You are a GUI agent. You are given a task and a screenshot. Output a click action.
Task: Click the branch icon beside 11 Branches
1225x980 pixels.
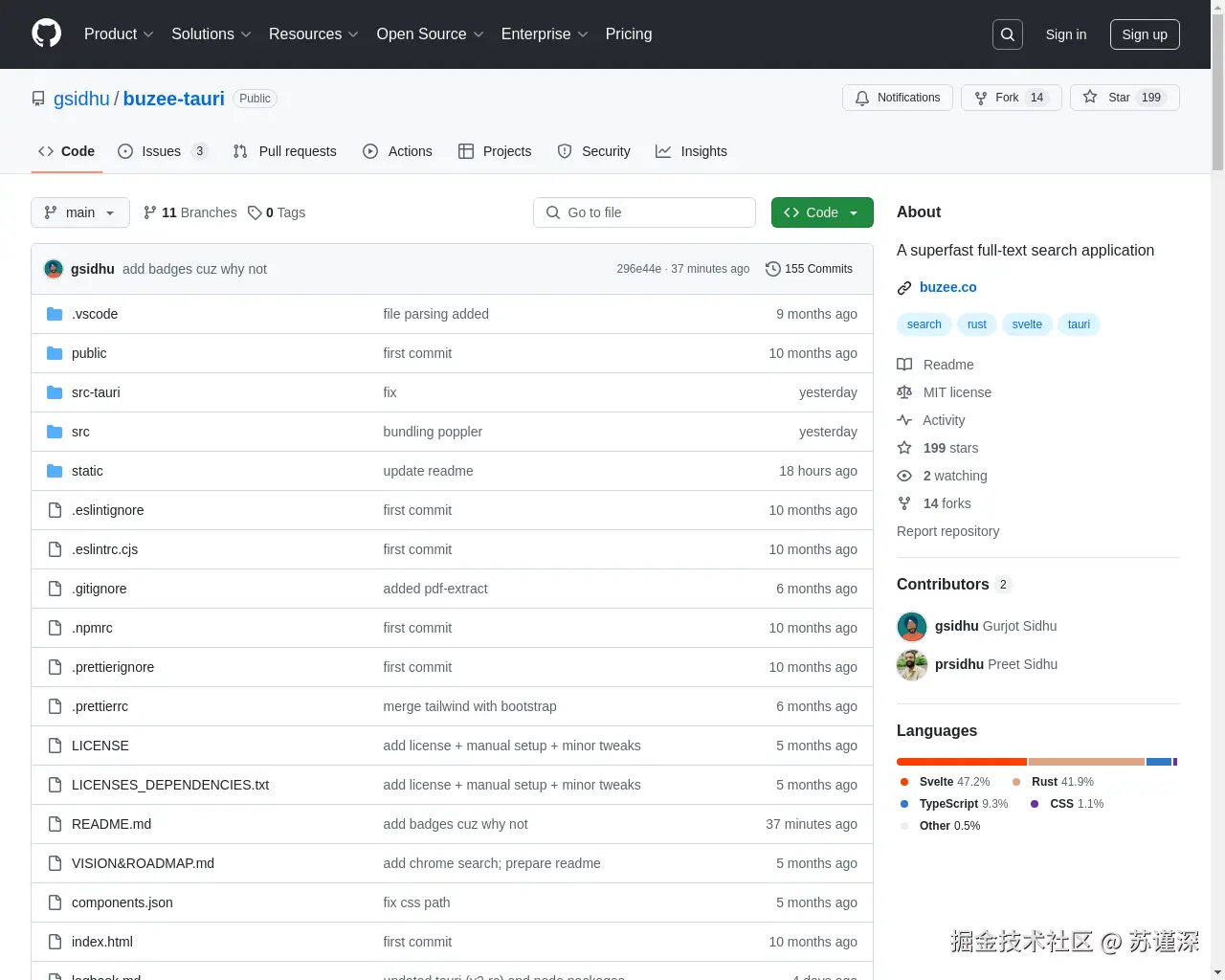coord(150,212)
